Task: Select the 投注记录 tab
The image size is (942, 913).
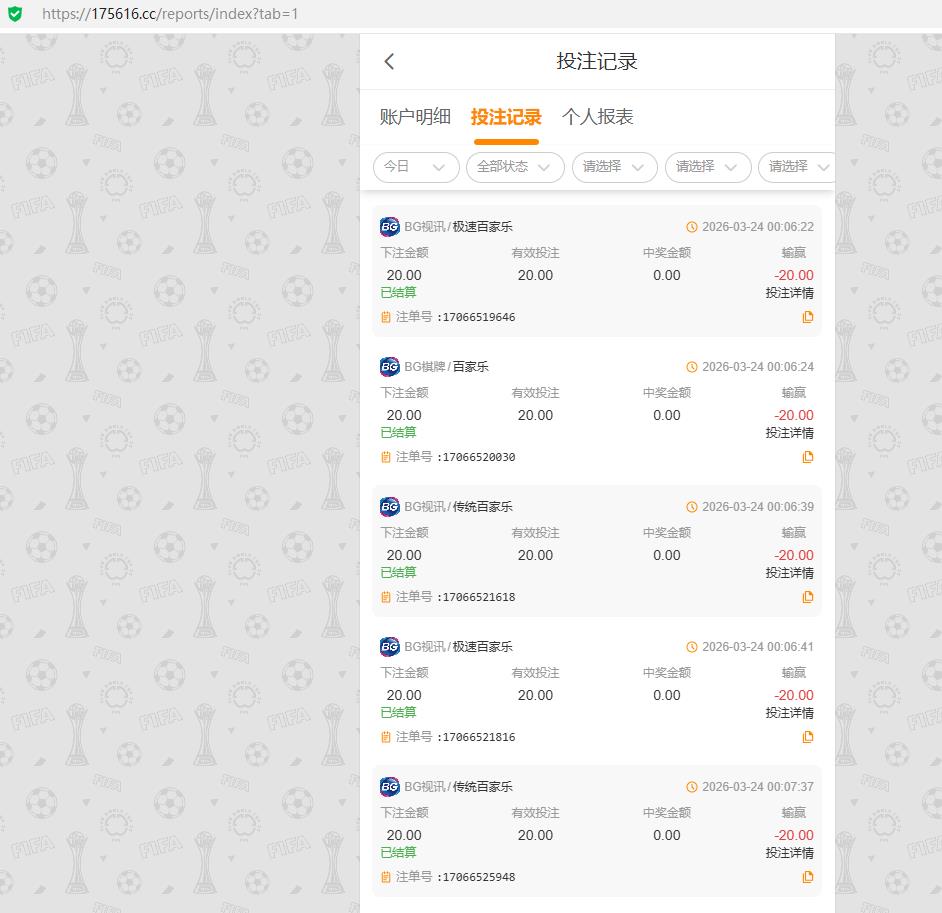Action: (x=506, y=117)
